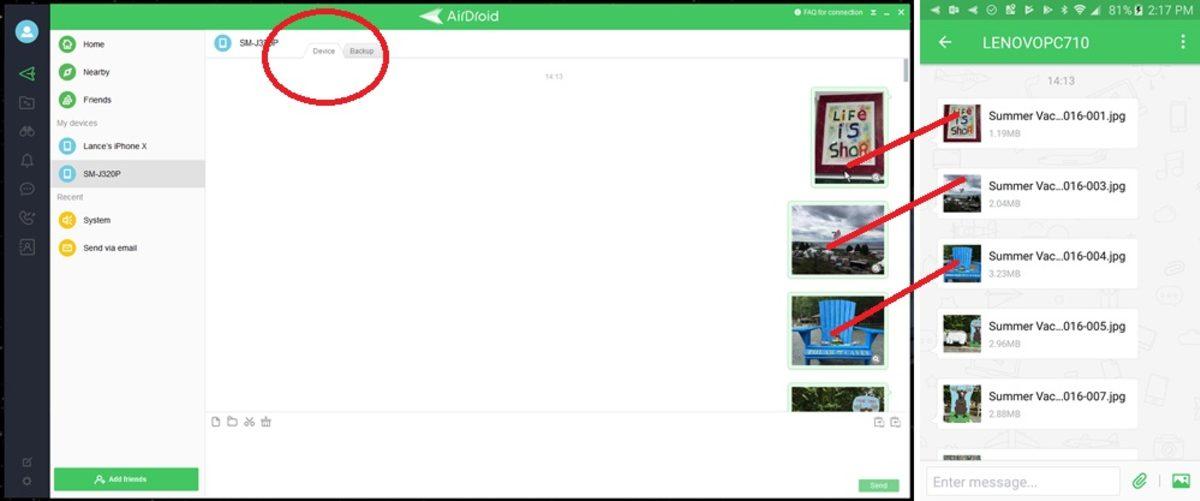
Task: Click the AirDroid chat vertical scrollbar
Action: [x=906, y=70]
